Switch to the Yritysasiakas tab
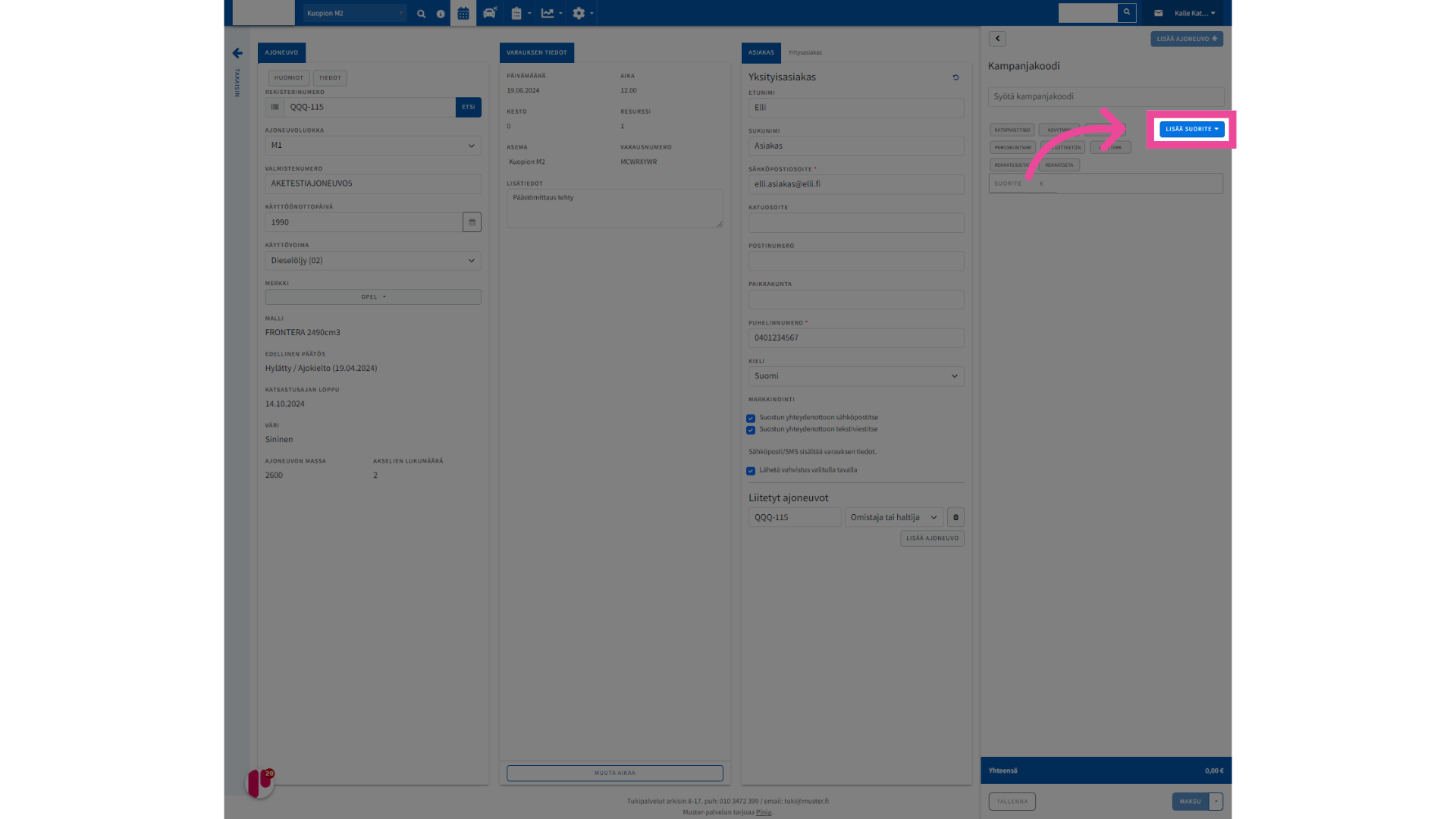The height and width of the screenshot is (819, 1456). pos(805,53)
